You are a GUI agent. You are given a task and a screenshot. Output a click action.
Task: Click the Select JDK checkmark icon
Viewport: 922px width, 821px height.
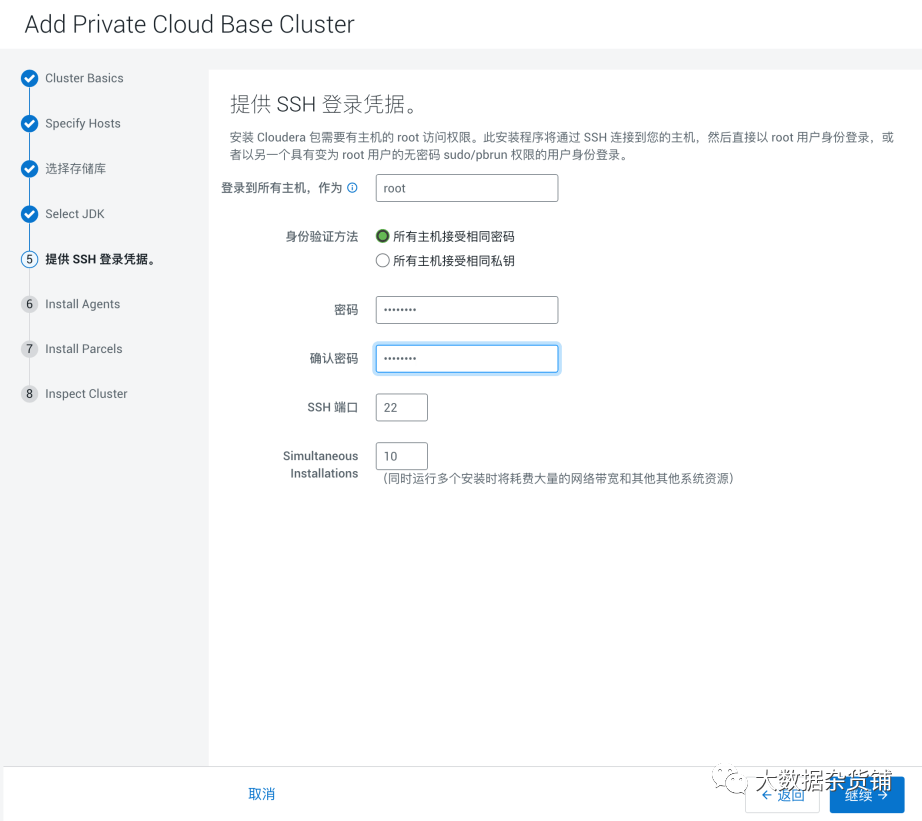tap(29, 214)
